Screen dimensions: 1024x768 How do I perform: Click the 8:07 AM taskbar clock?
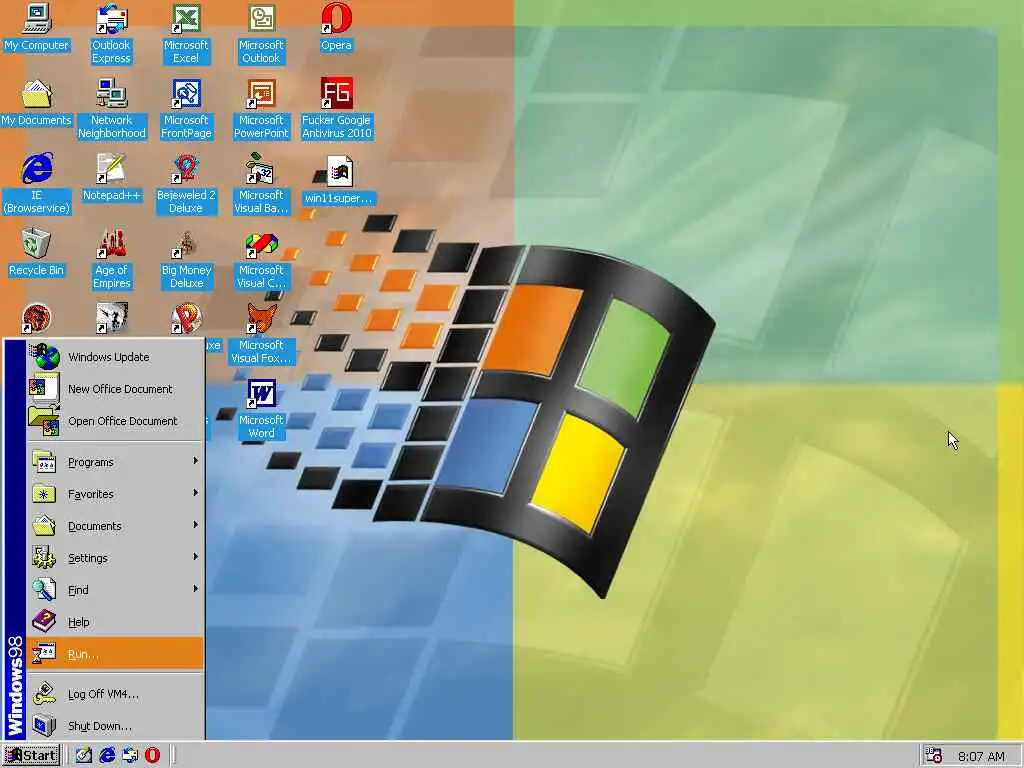[982, 756]
